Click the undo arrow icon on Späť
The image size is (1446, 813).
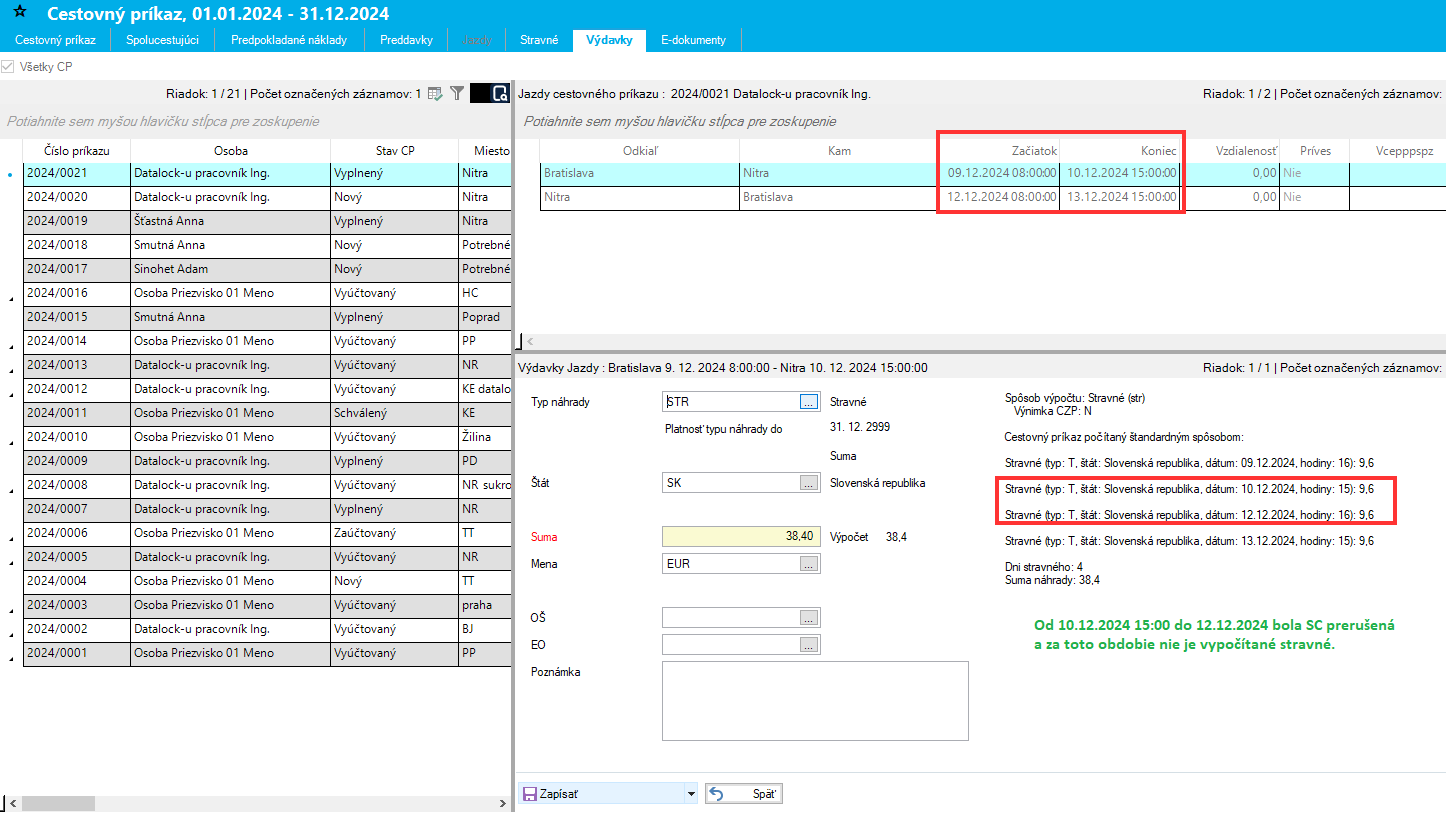coord(716,794)
